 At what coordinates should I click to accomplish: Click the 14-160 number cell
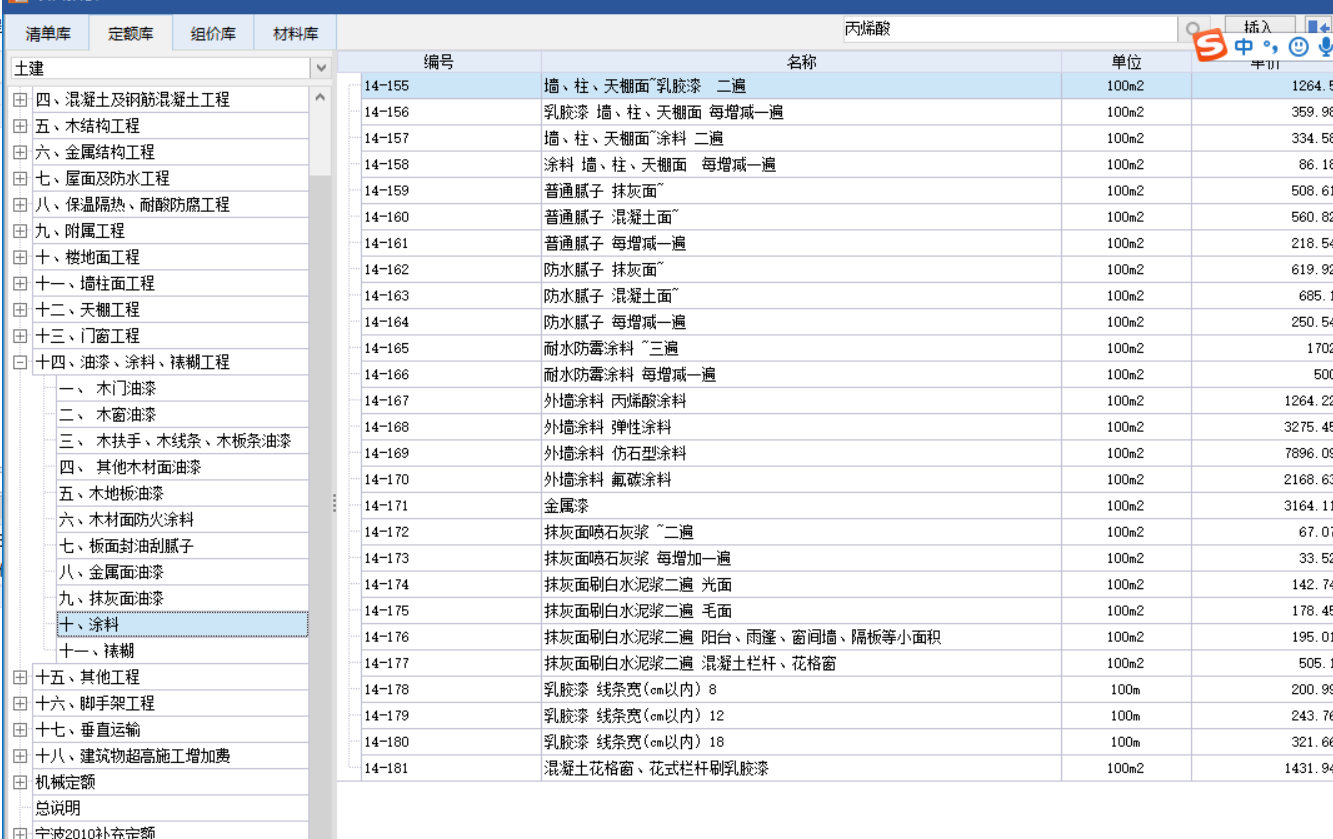click(x=451, y=217)
